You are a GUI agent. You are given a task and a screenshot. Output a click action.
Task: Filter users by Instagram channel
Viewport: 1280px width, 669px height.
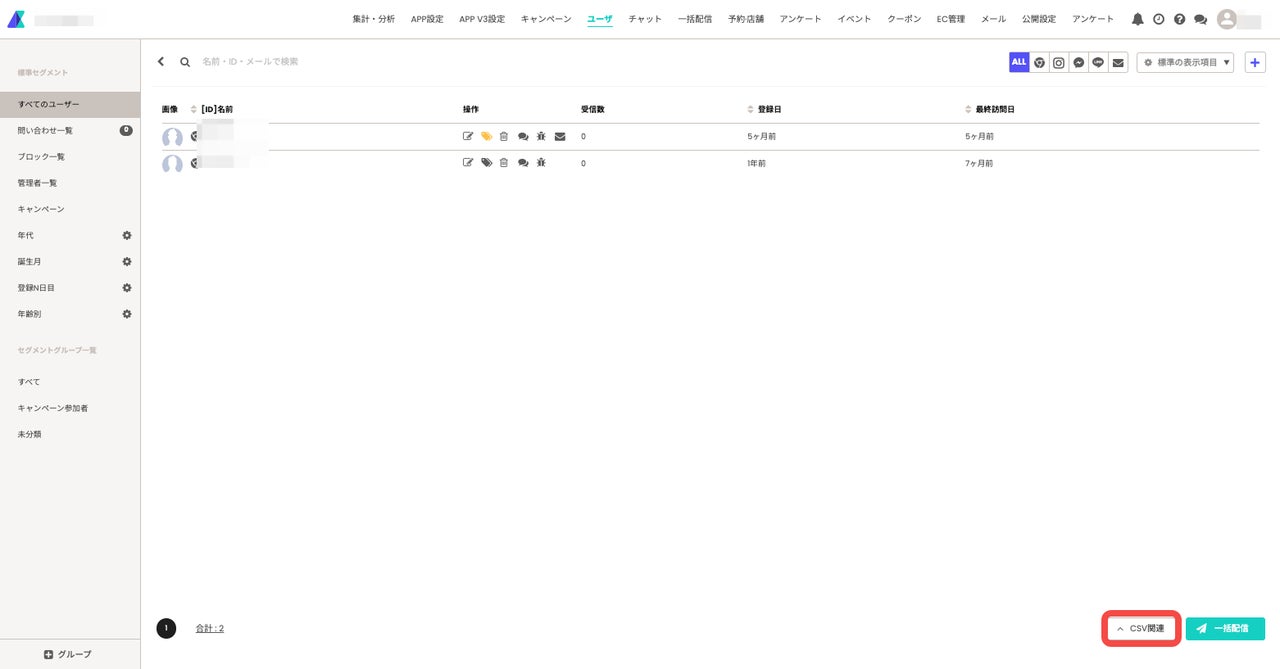1059,62
